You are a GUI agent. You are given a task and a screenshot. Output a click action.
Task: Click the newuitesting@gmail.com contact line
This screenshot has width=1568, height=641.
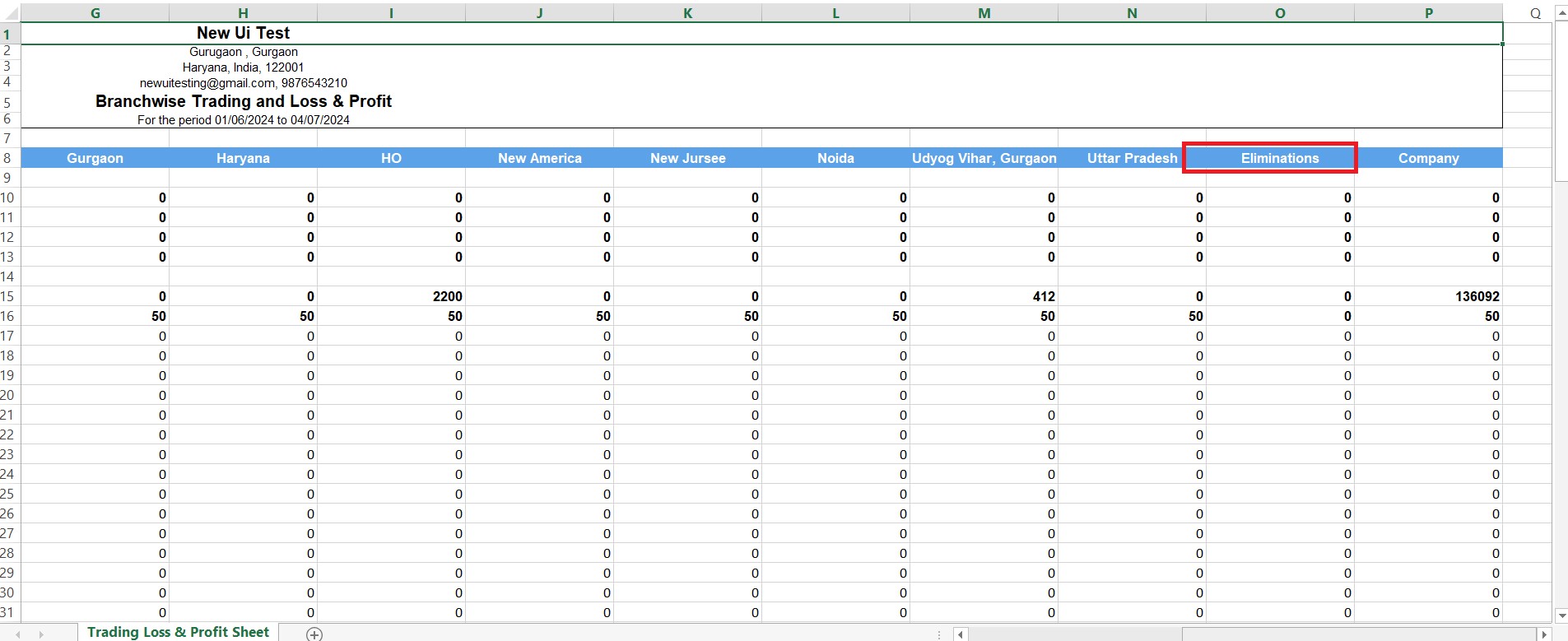point(244,83)
